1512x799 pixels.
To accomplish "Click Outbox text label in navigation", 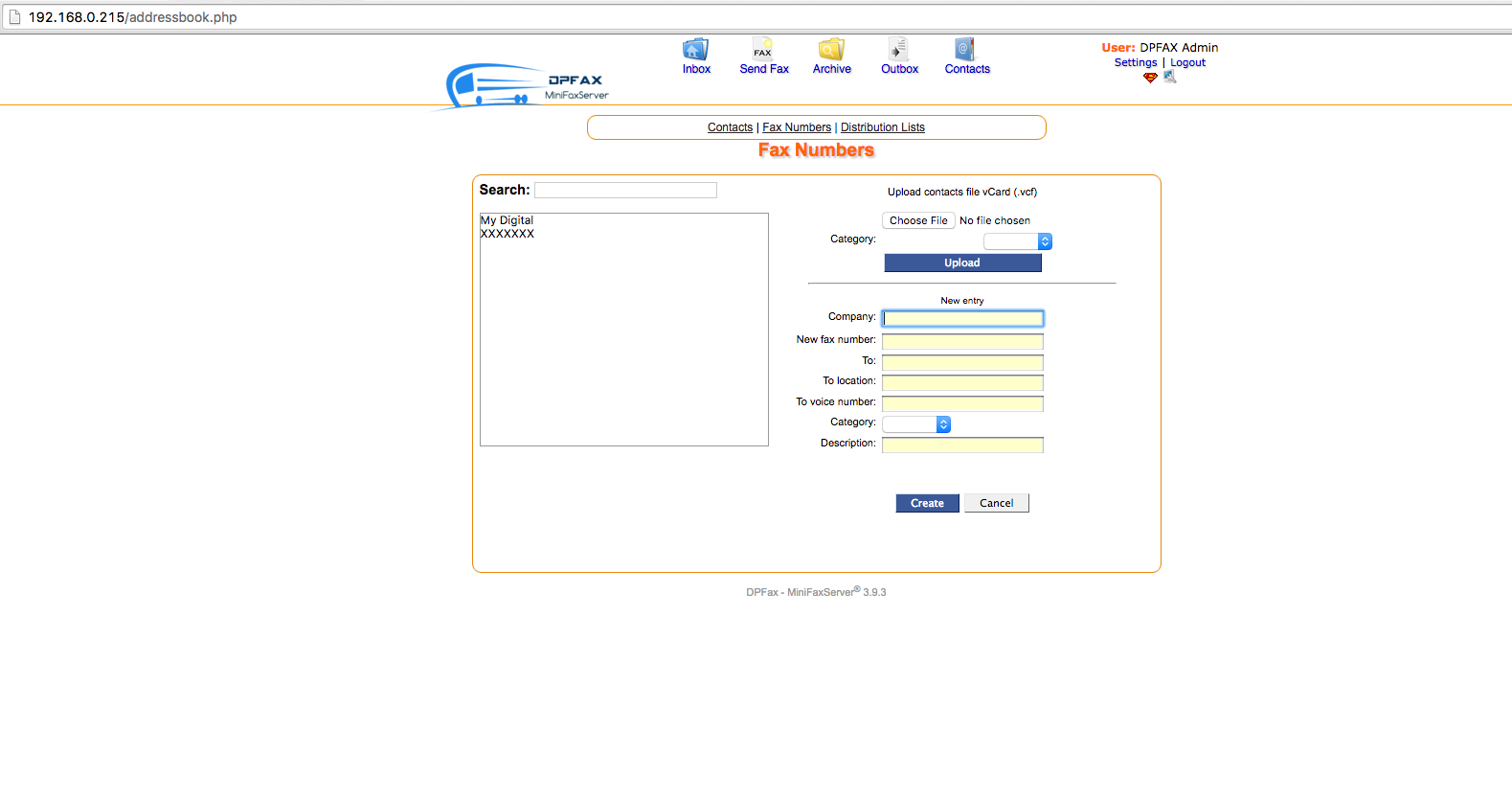I will click(899, 69).
